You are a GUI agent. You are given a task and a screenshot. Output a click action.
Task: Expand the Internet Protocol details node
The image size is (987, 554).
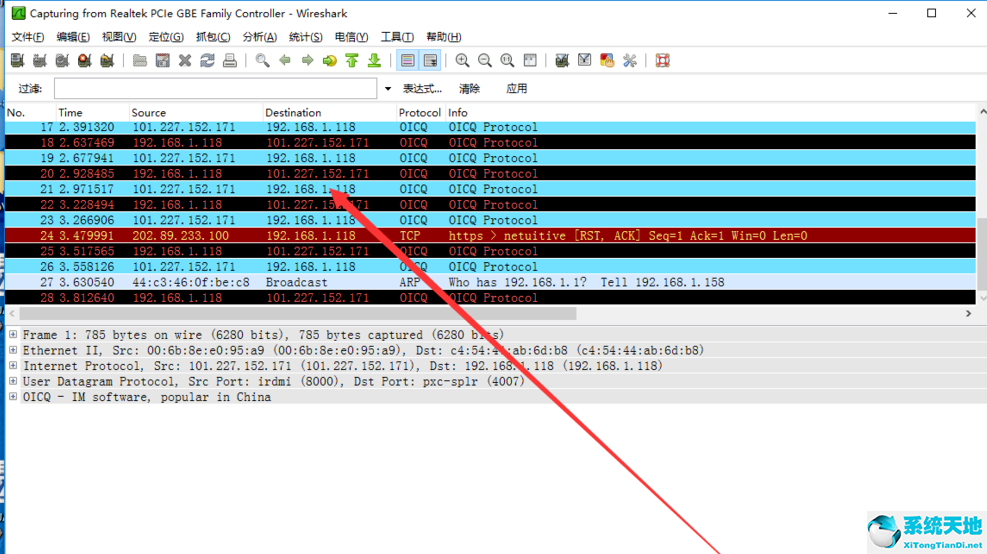pyautogui.click(x=13, y=365)
